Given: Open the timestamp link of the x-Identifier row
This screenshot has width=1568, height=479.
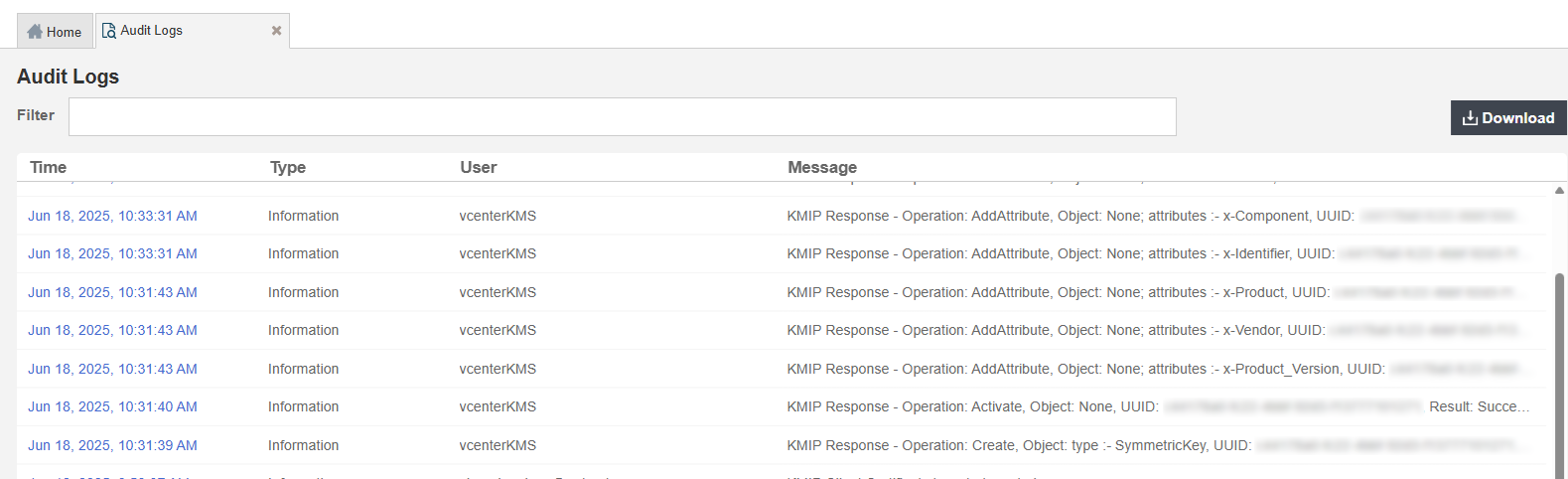Looking at the screenshot, I should click(112, 253).
